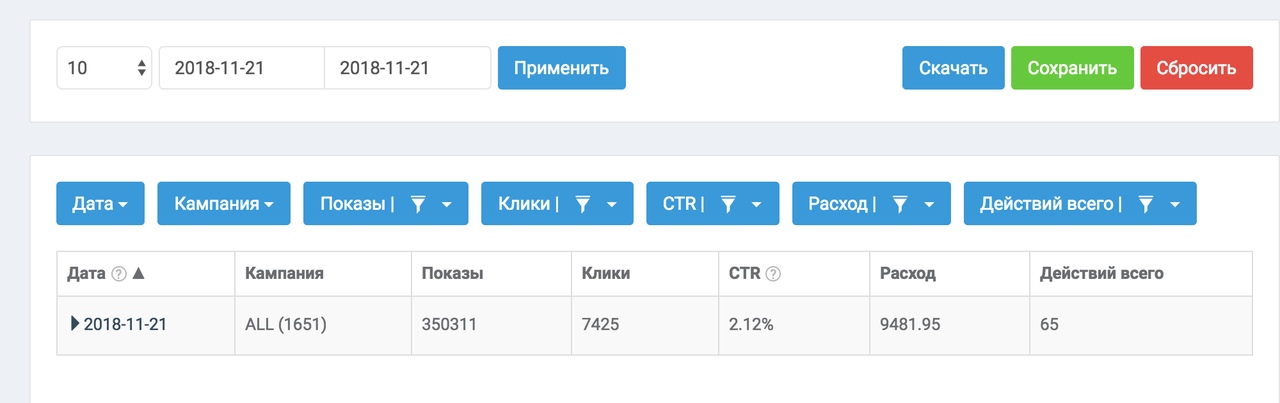Click the blue Скачать button

(x=953, y=68)
